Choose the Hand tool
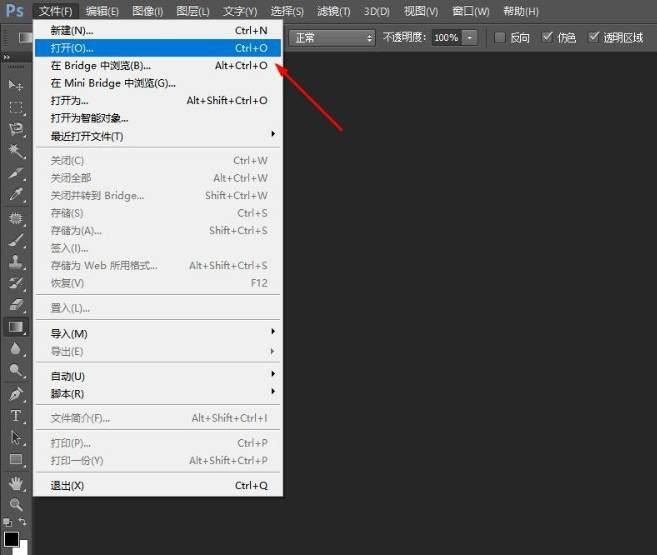657x555 pixels. coord(16,483)
